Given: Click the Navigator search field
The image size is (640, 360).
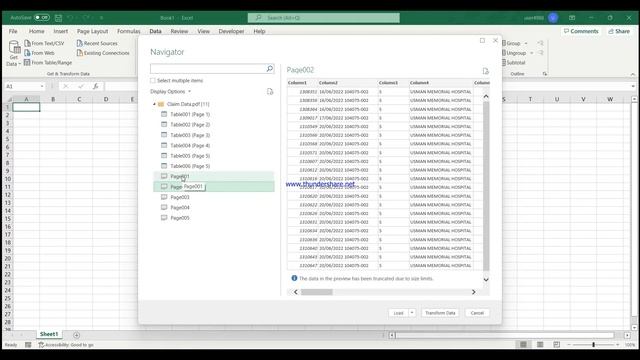Looking at the screenshot, I should click(x=208, y=69).
